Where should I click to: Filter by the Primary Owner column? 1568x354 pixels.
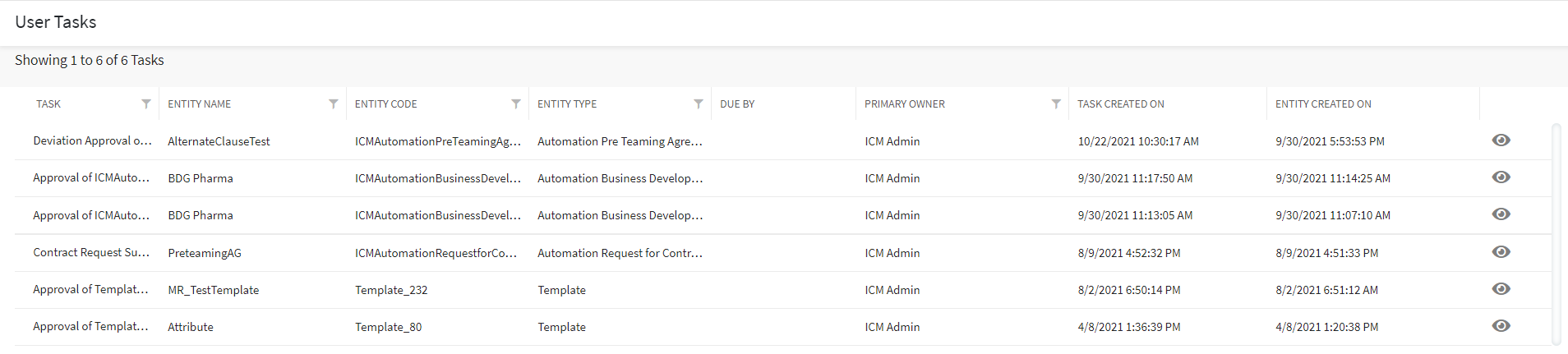(x=1056, y=104)
